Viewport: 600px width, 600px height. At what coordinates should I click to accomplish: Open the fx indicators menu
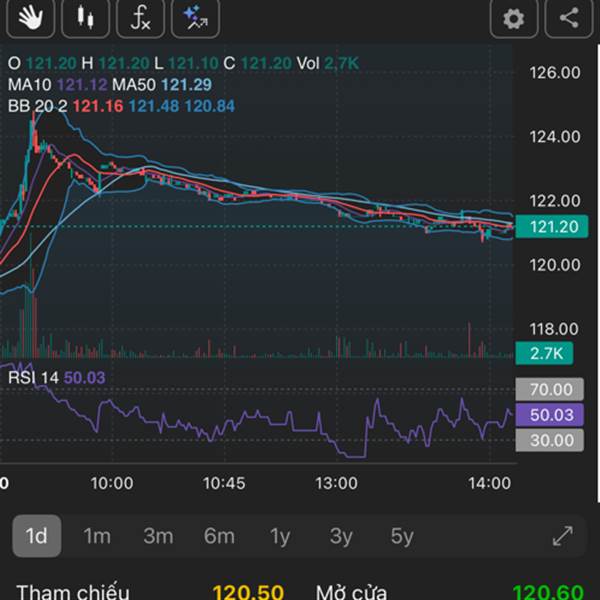click(x=140, y=18)
